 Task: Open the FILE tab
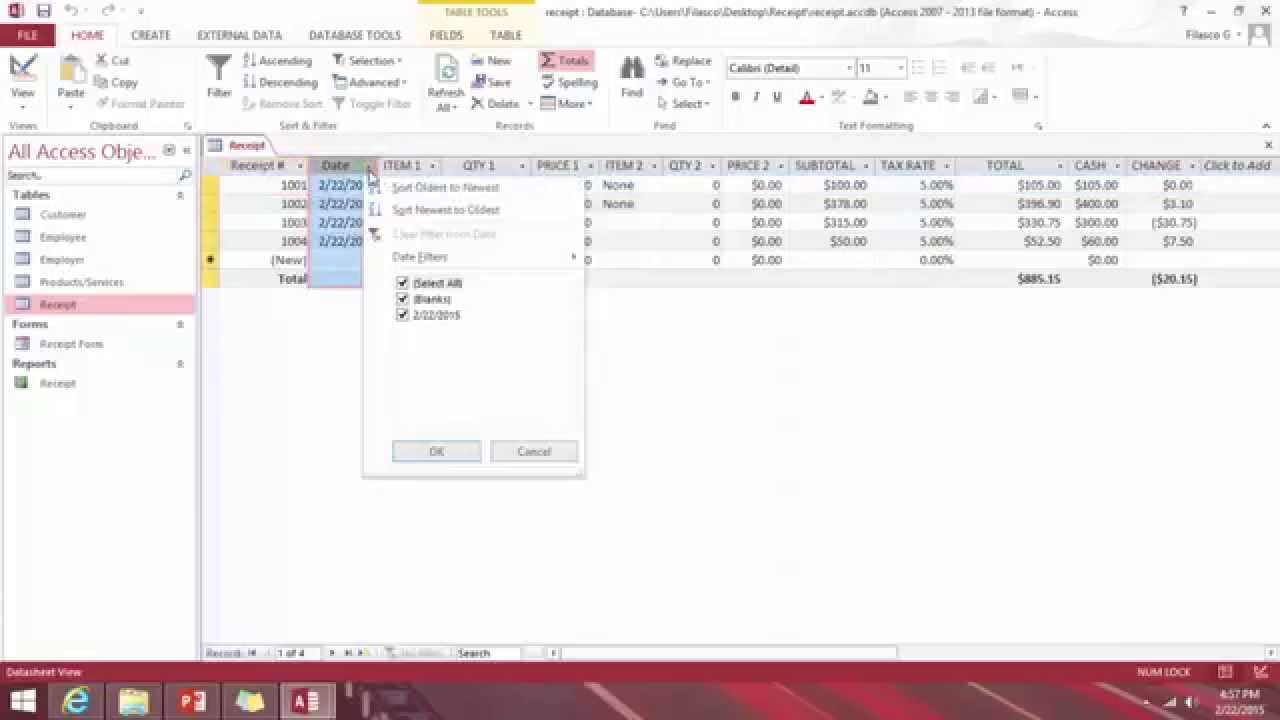pos(28,35)
